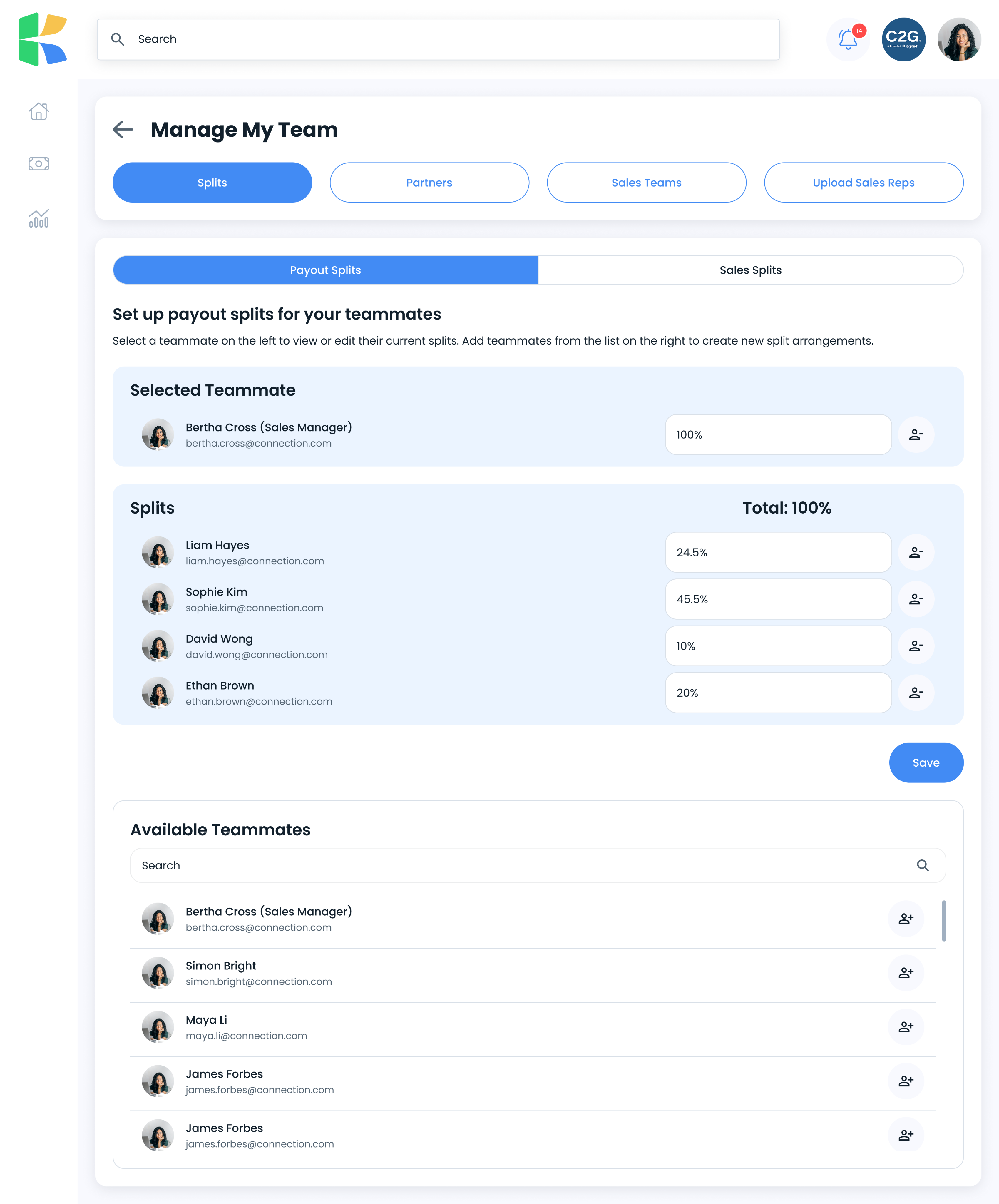Open the payments cash icon in sidebar
This screenshot has height=1204, width=999.
tap(39, 164)
